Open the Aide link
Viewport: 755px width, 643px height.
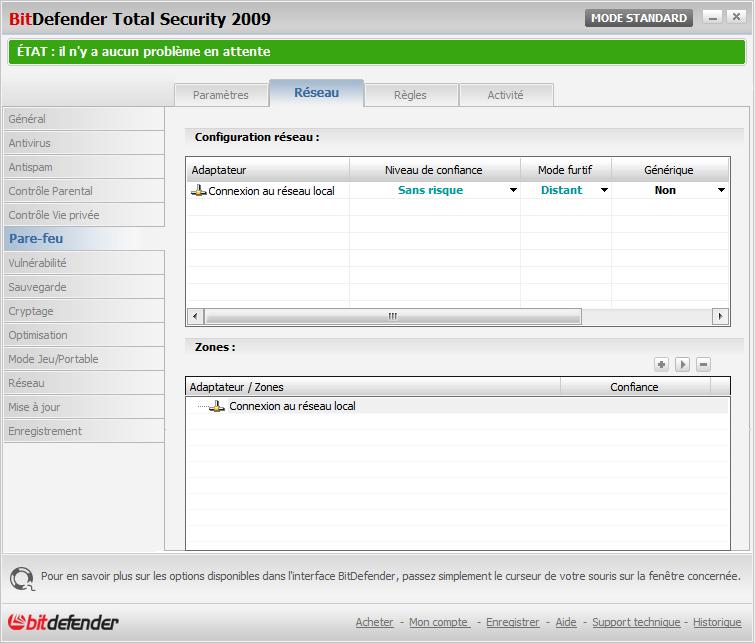[566, 622]
